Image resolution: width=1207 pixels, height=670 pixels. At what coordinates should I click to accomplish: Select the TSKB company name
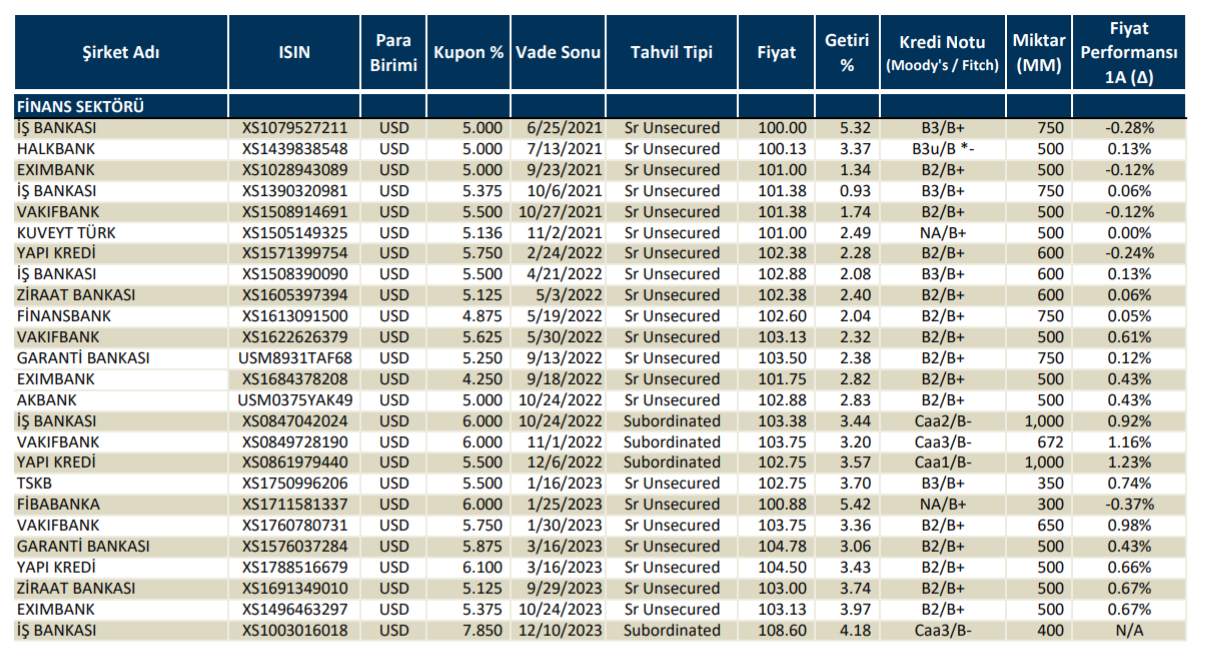pyautogui.click(x=36, y=484)
